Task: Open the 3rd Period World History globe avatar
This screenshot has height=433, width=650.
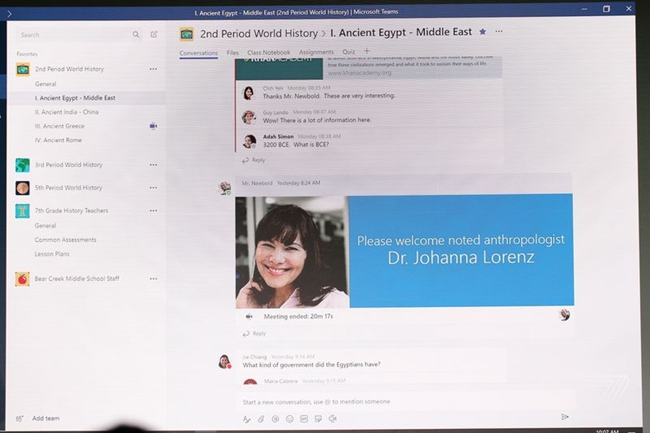Action: [23, 165]
